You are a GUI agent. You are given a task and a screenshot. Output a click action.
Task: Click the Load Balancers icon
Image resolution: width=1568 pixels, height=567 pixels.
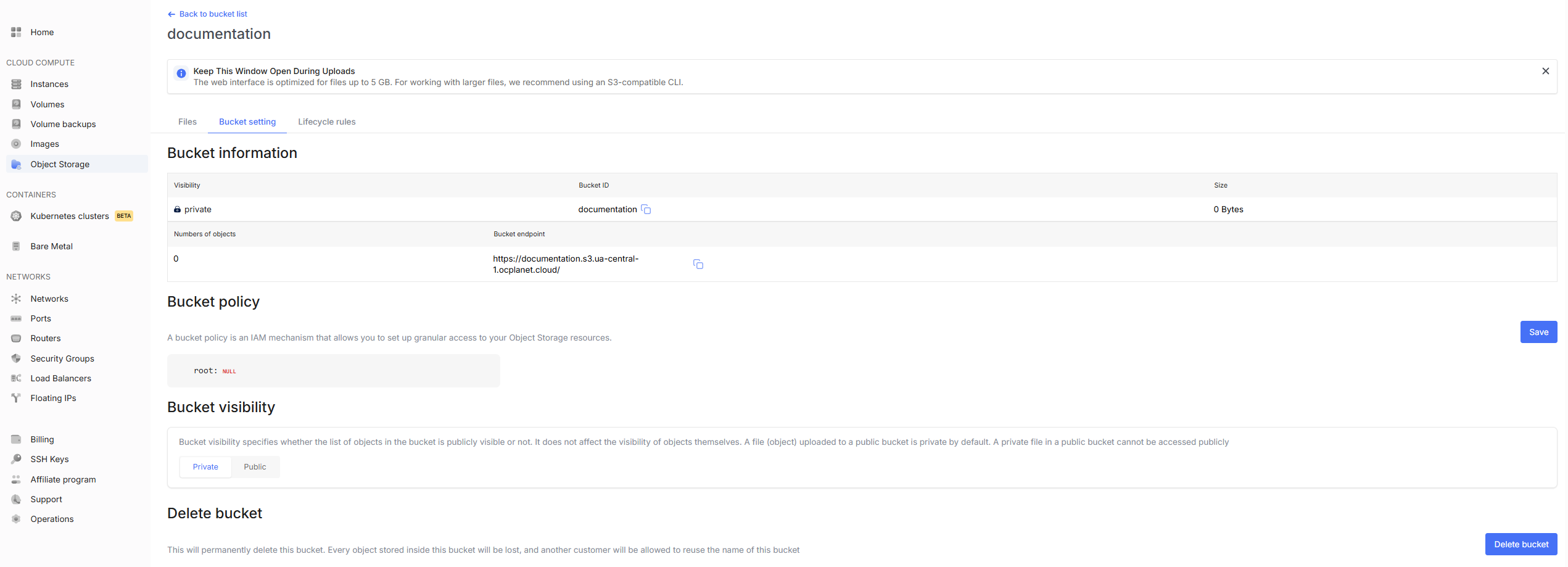coord(17,378)
